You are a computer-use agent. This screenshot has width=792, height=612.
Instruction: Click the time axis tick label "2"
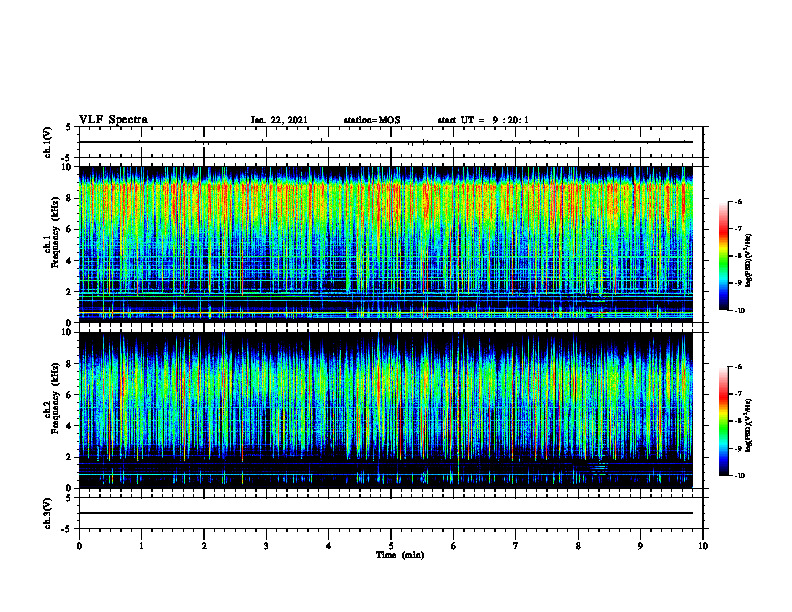204,546
